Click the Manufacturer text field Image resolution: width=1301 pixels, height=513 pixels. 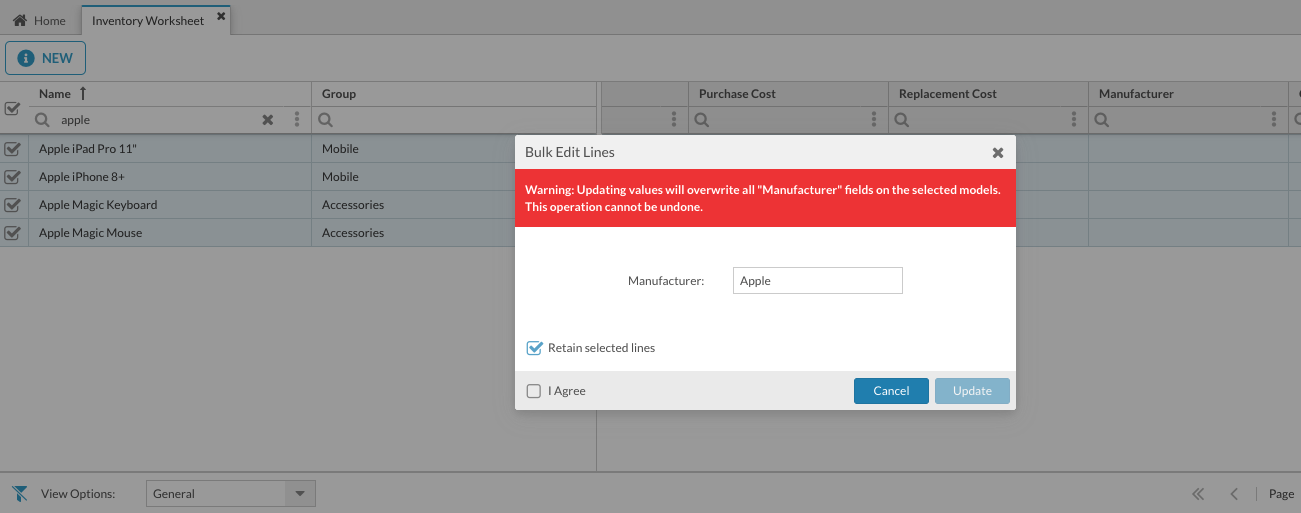[817, 281]
